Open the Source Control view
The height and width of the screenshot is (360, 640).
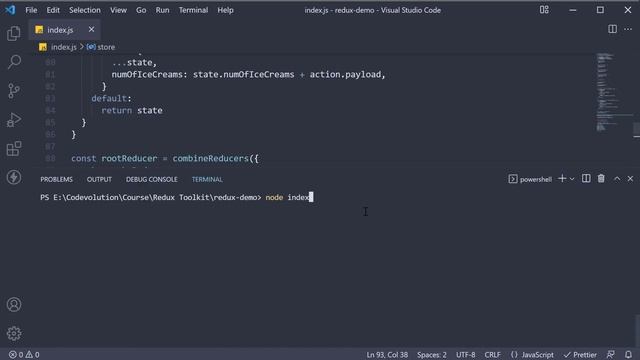[x=14, y=91]
